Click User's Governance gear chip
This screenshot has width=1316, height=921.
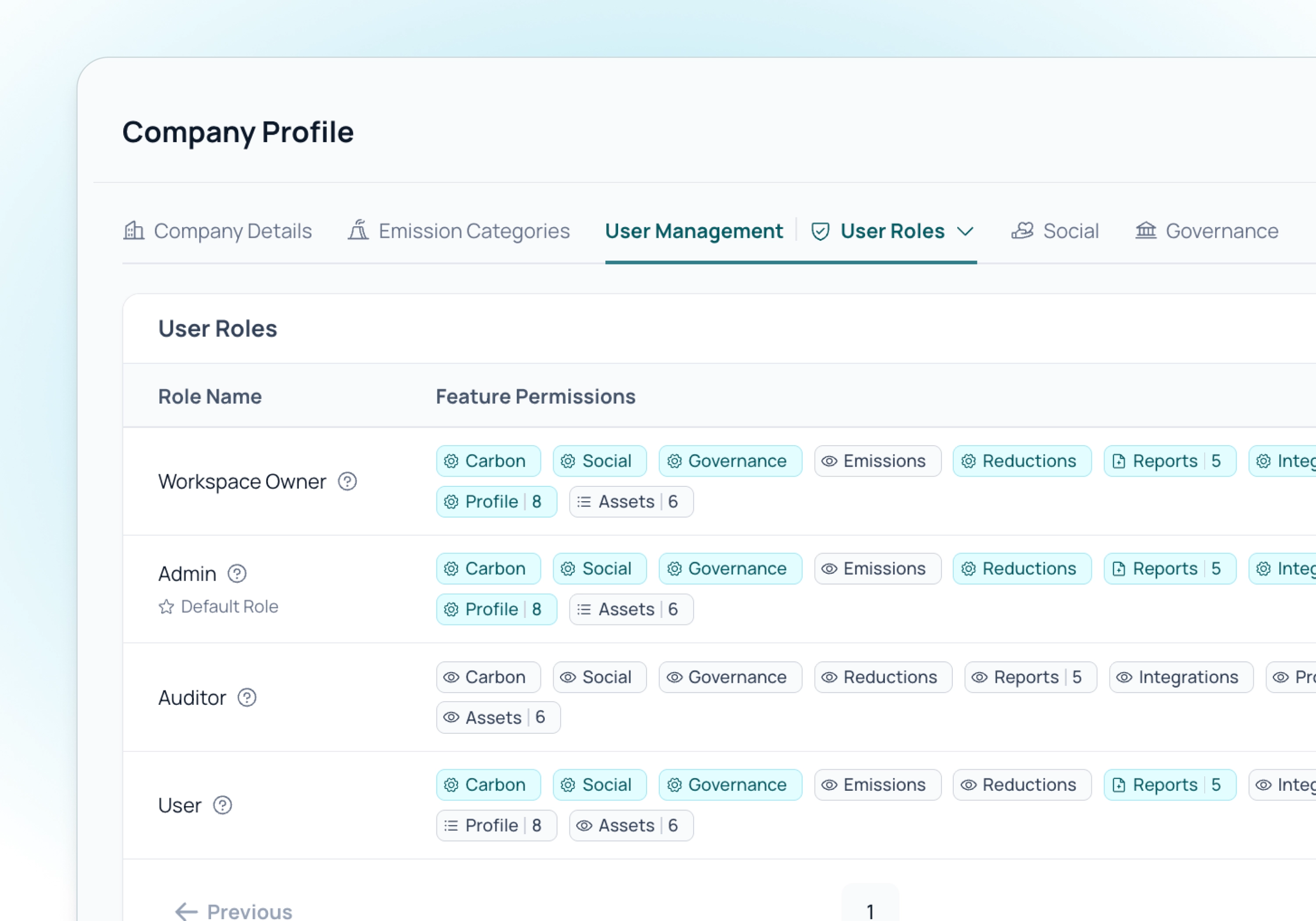(730, 785)
